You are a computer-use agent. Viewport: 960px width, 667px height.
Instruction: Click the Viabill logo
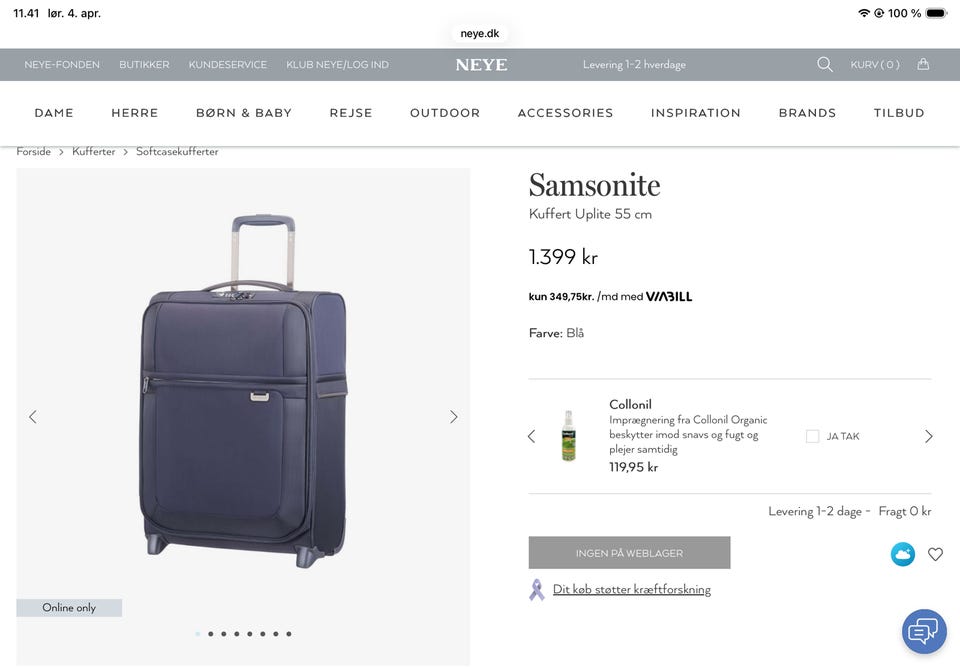click(669, 297)
